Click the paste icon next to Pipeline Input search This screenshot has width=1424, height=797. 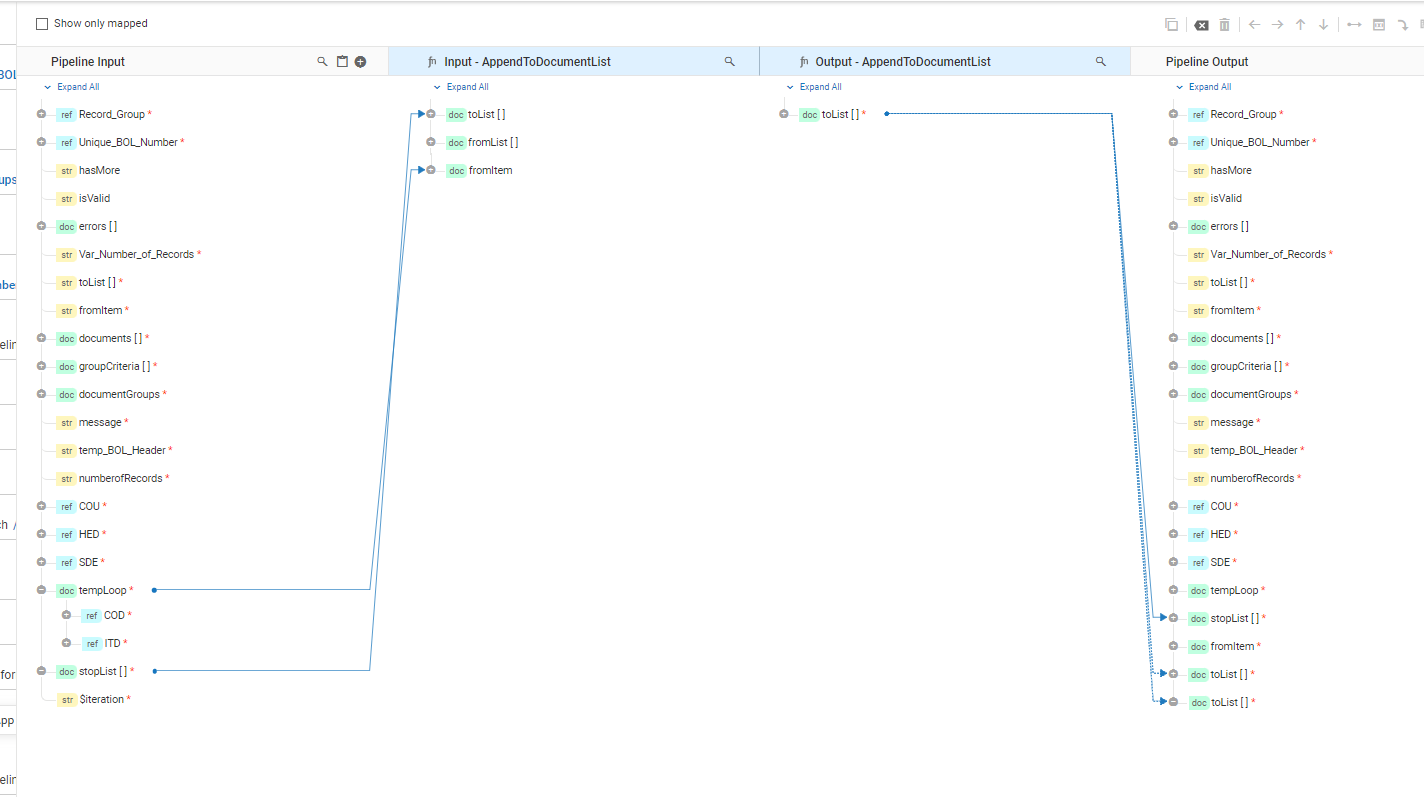342,61
